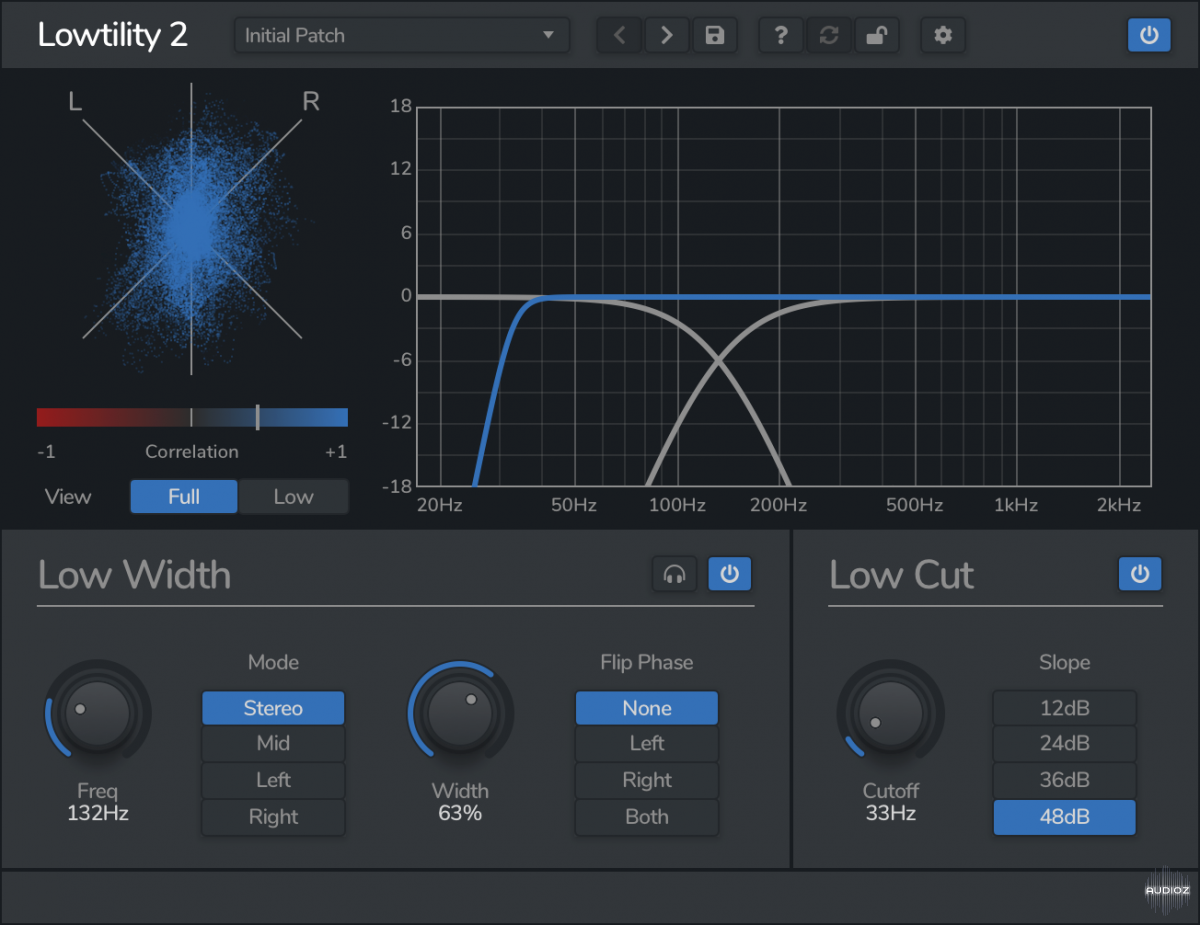Image resolution: width=1200 pixels, height=925 pixels.
Task: Set Mode to Right
Action: [273, 817]
